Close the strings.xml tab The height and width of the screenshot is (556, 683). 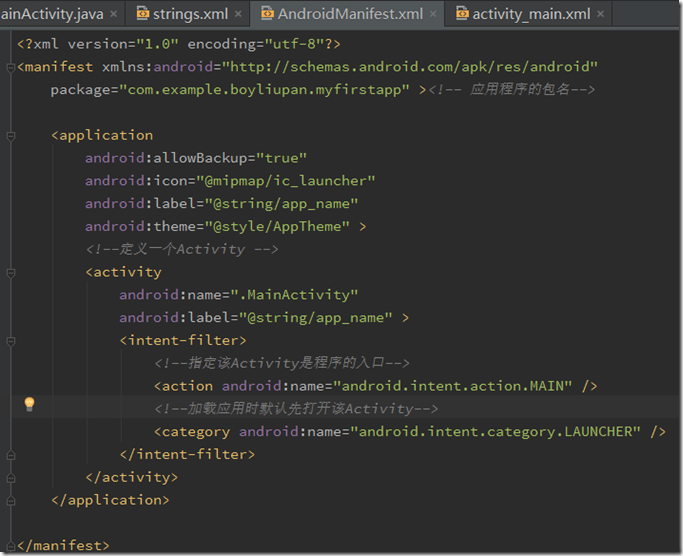(236, 14)
